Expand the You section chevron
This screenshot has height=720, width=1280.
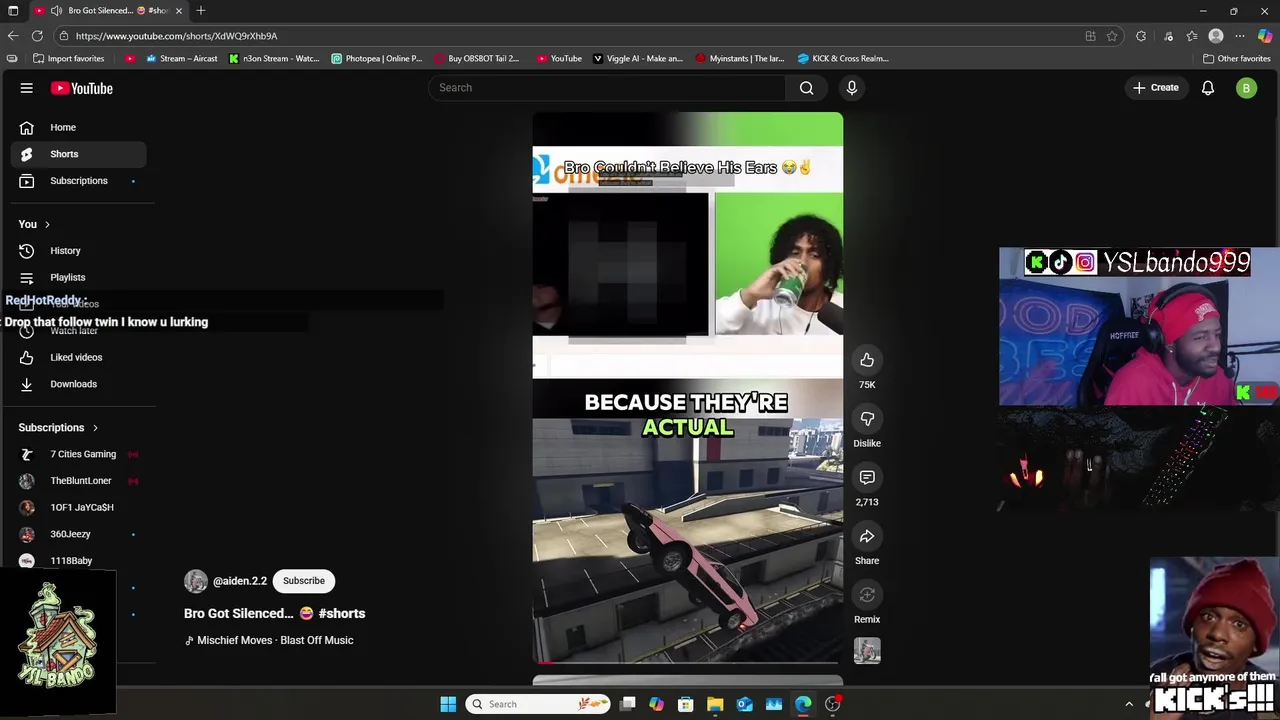pyautogui.click(x=47, y=224)
